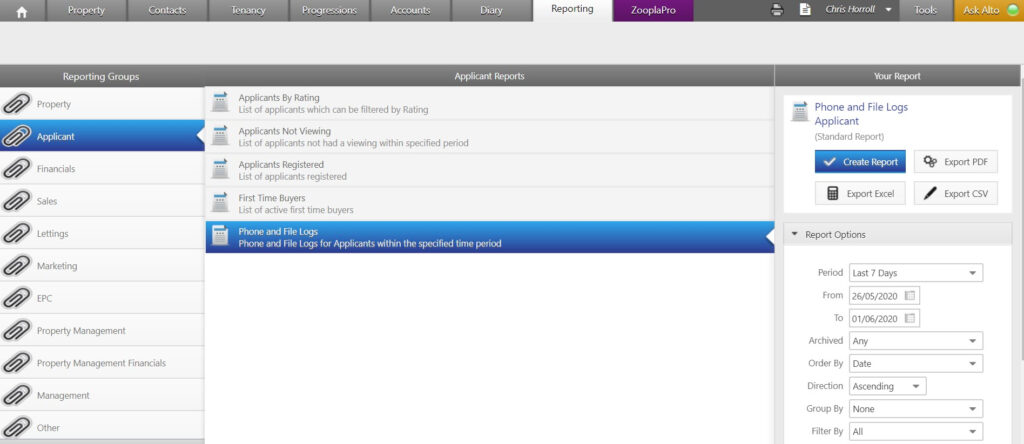This screenshot has width=1024, height=444.
Task: Open the Archived dropdown
Action: click(x=916, y=341)
